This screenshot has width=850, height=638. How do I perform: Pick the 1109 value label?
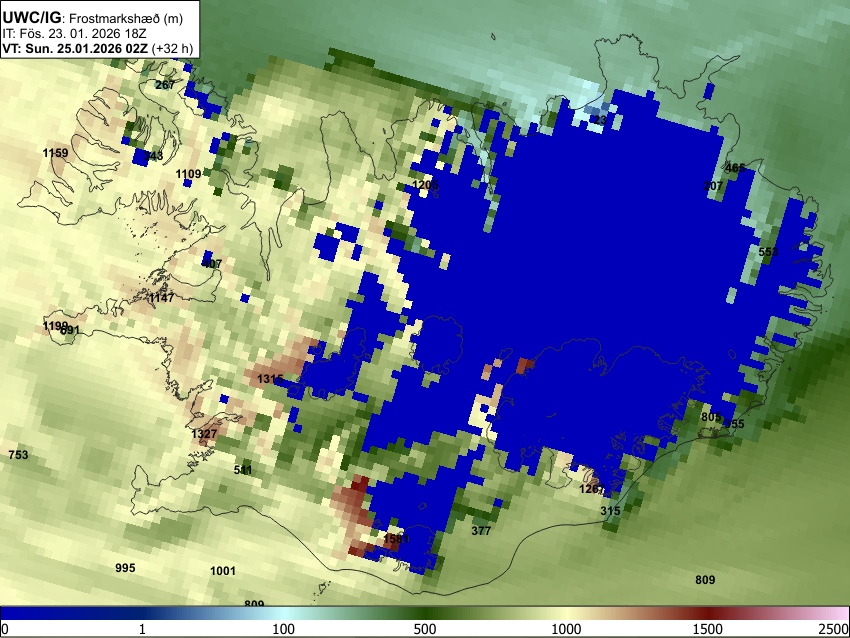(188, 174)
